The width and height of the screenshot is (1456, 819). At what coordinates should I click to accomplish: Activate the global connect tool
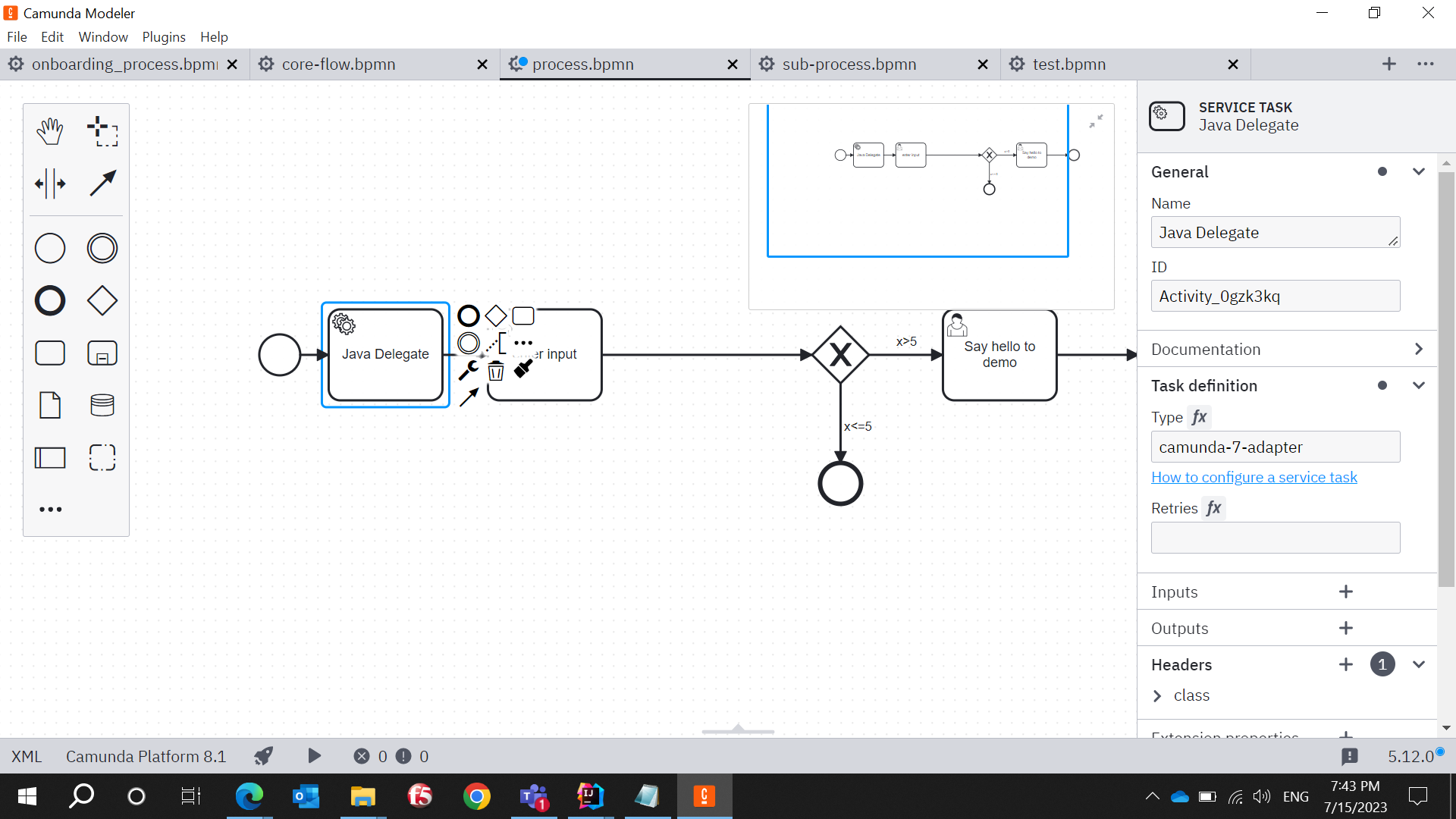point(102,184)
